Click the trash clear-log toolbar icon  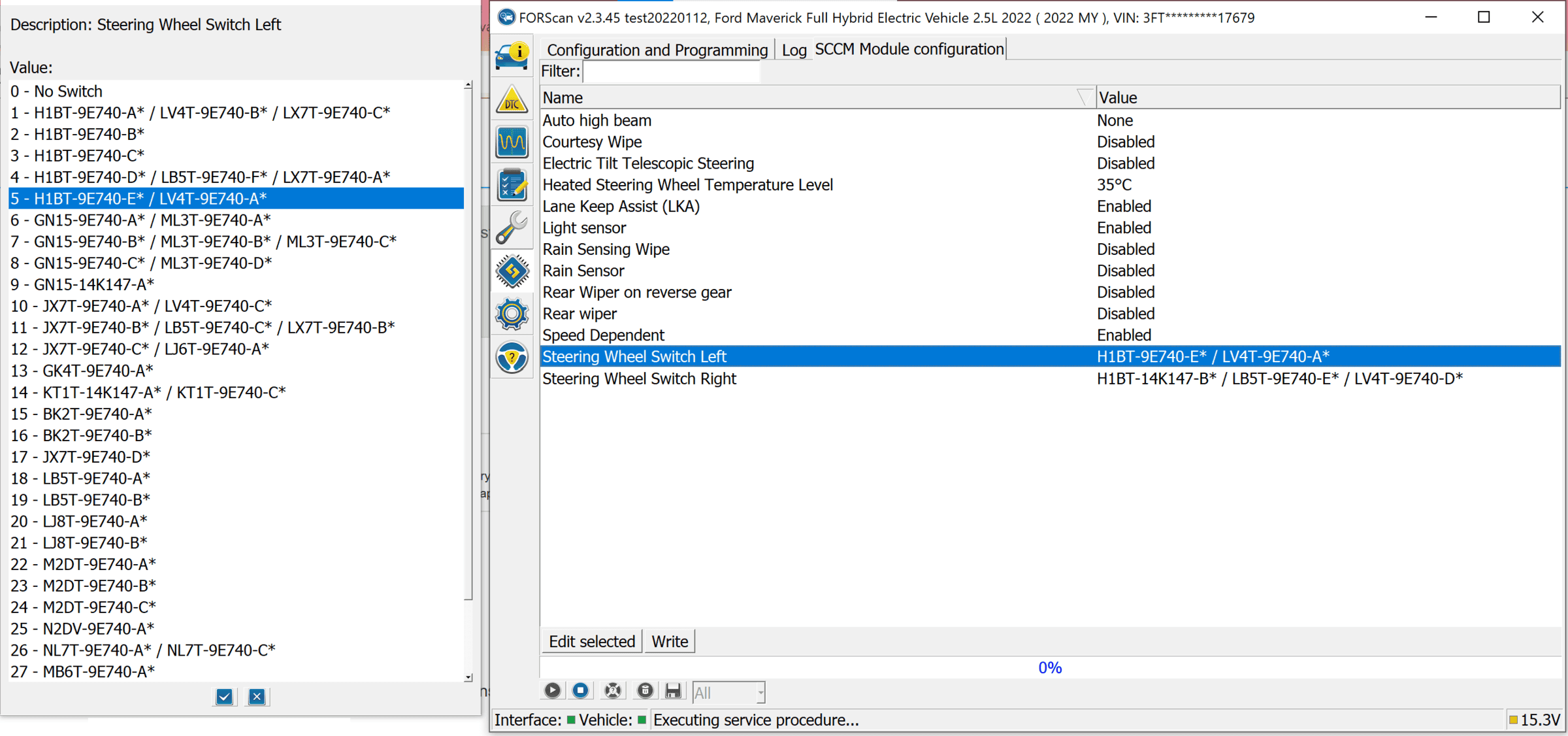645,690
